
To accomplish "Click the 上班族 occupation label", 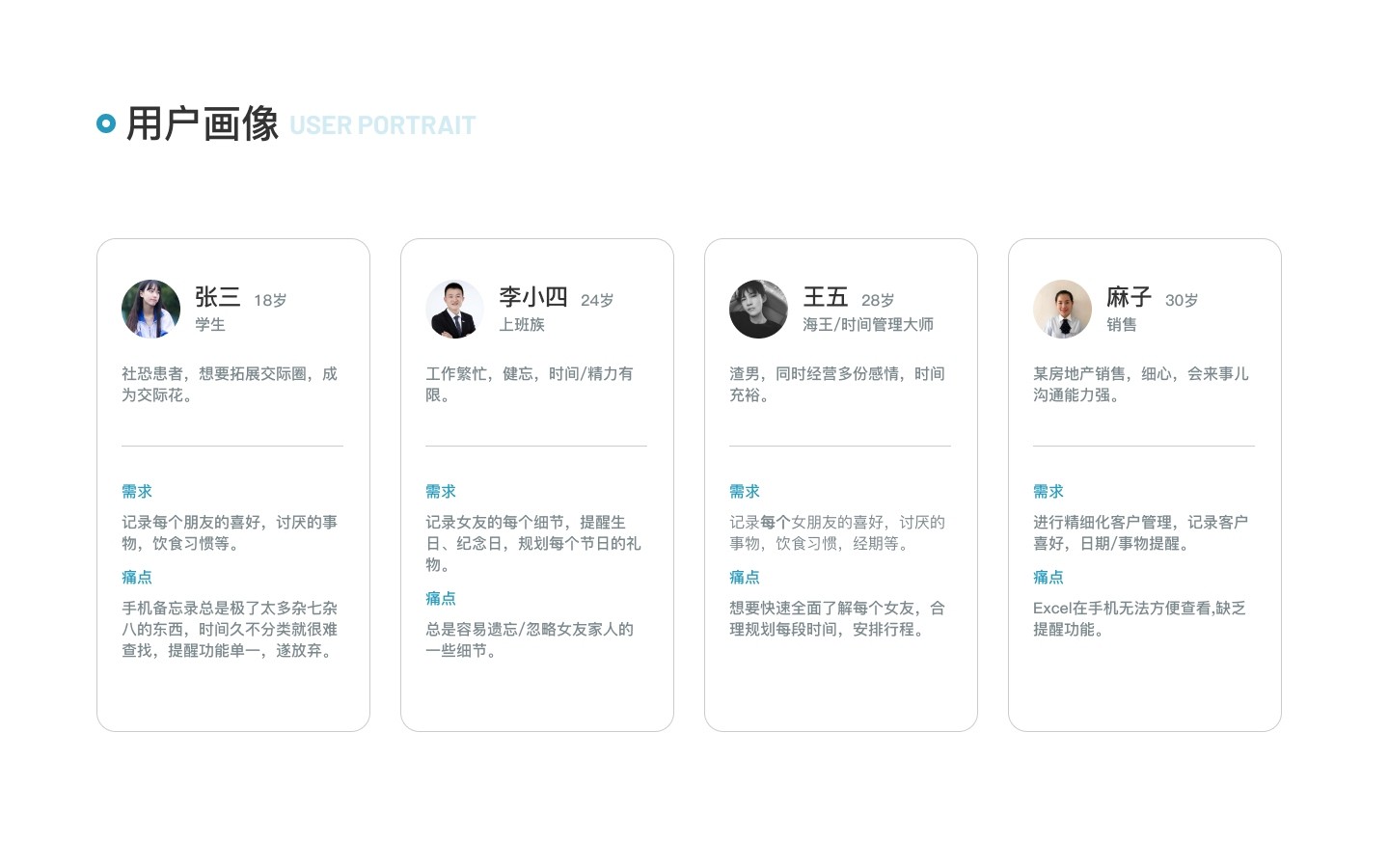I will (x=522, y=325).
